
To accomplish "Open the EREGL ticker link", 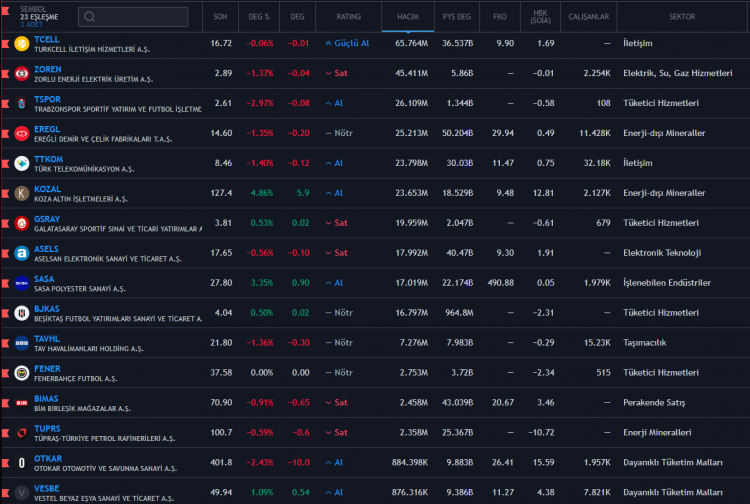I will coord(47,129).
